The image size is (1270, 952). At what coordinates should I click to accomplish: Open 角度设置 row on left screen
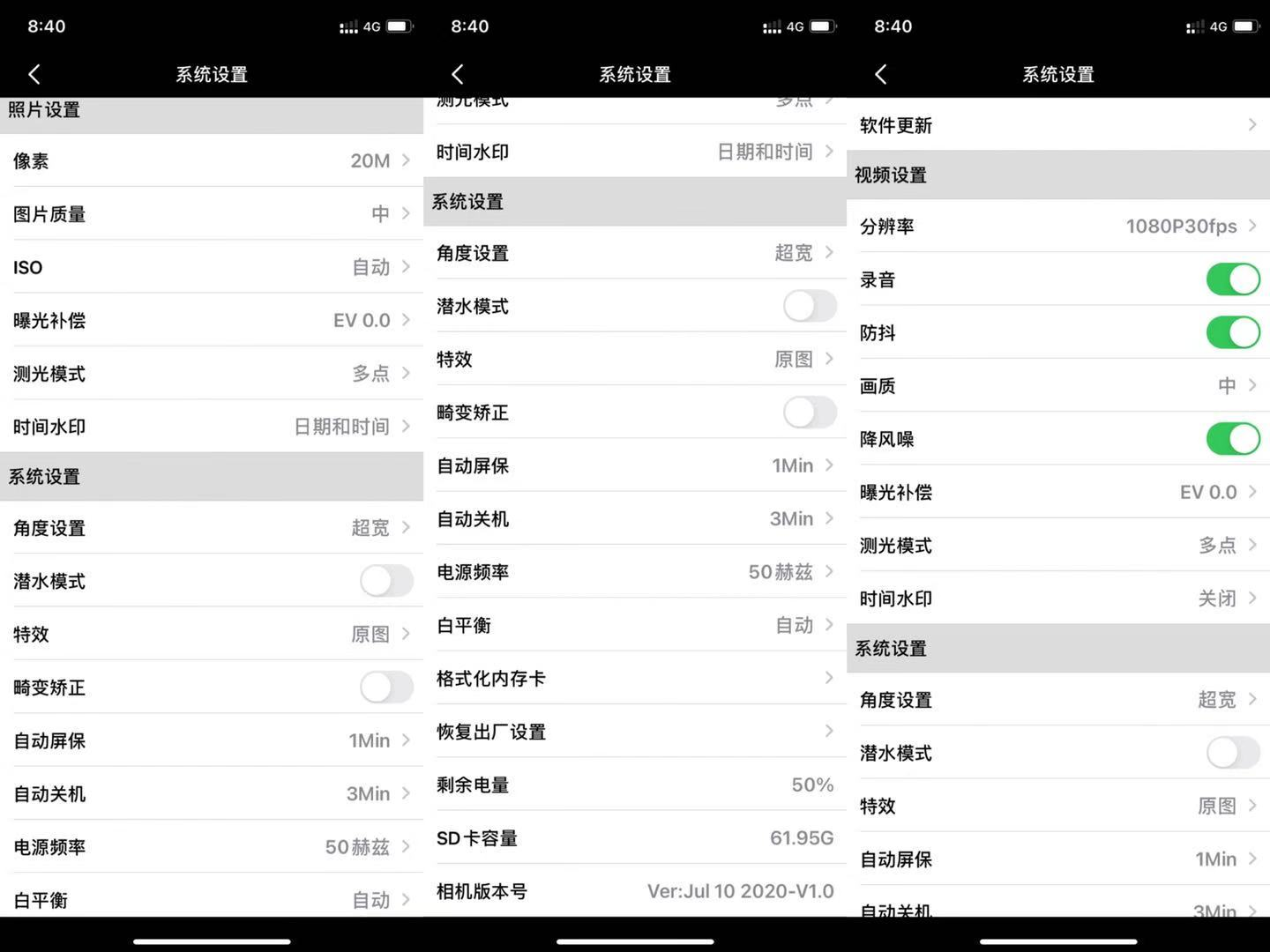click(212, 528)
